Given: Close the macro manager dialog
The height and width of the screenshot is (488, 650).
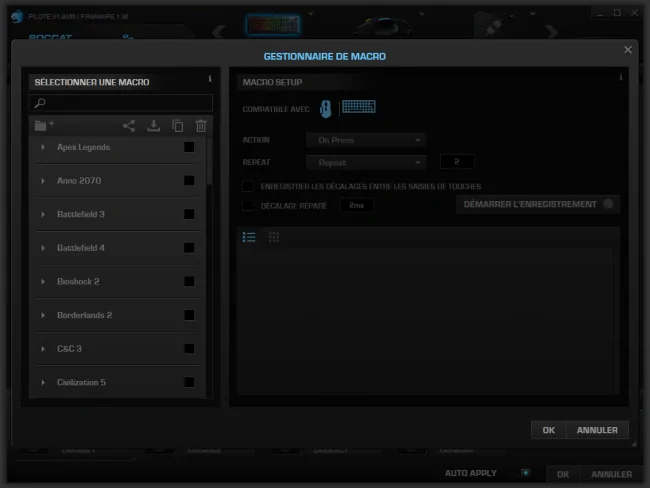Looking at the screenshot, I should 628,50.
